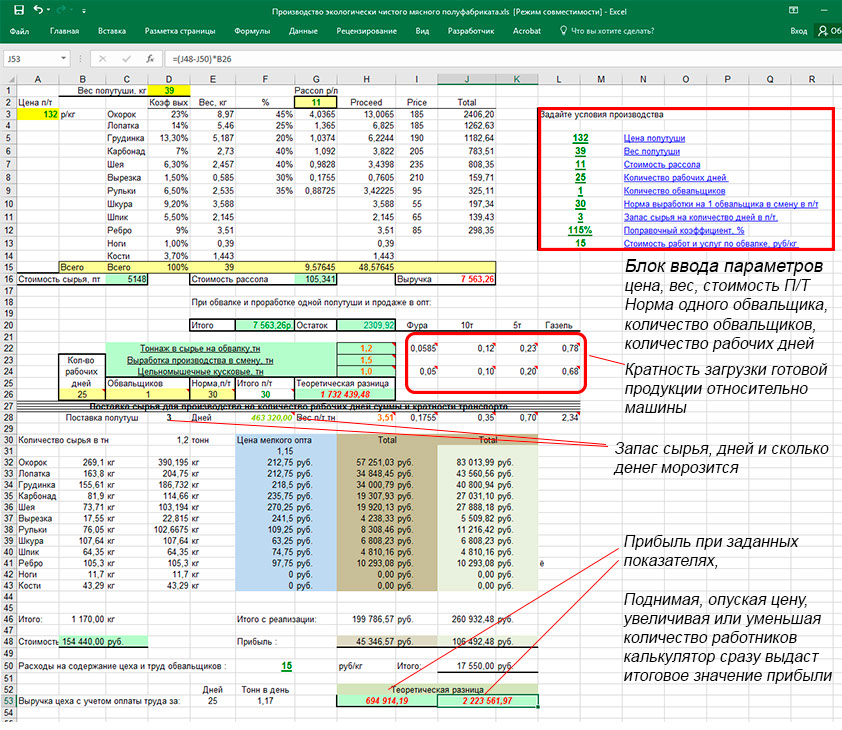Screen dimensions: 842x730
Task: Open the "Количество рабочих дней" link
Action: pyautogui.click(x=675, y=177)
